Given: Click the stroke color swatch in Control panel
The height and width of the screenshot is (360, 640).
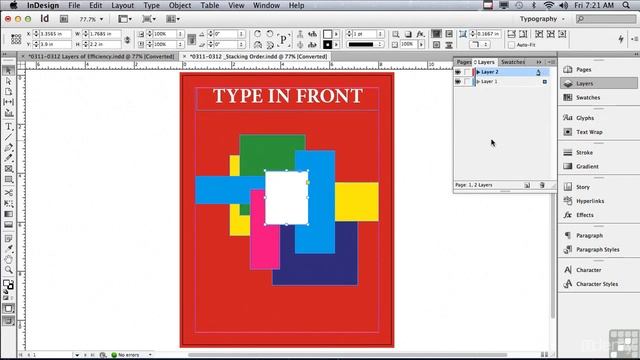Looking at the screenshot, I should point(327,44).
